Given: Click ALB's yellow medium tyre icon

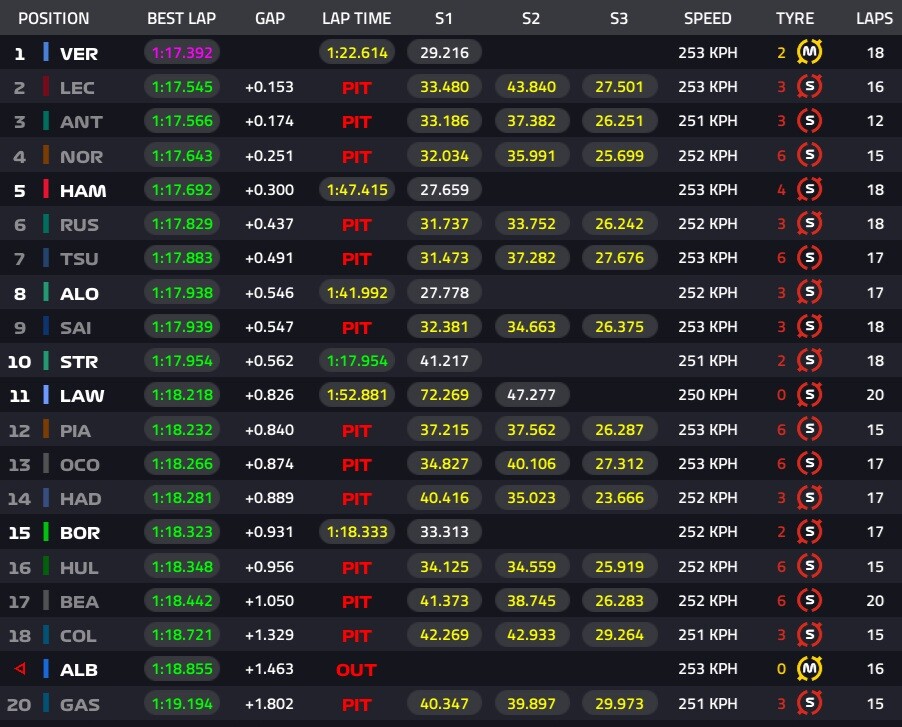Looking at the screenshot, I should tap(809, 669).
